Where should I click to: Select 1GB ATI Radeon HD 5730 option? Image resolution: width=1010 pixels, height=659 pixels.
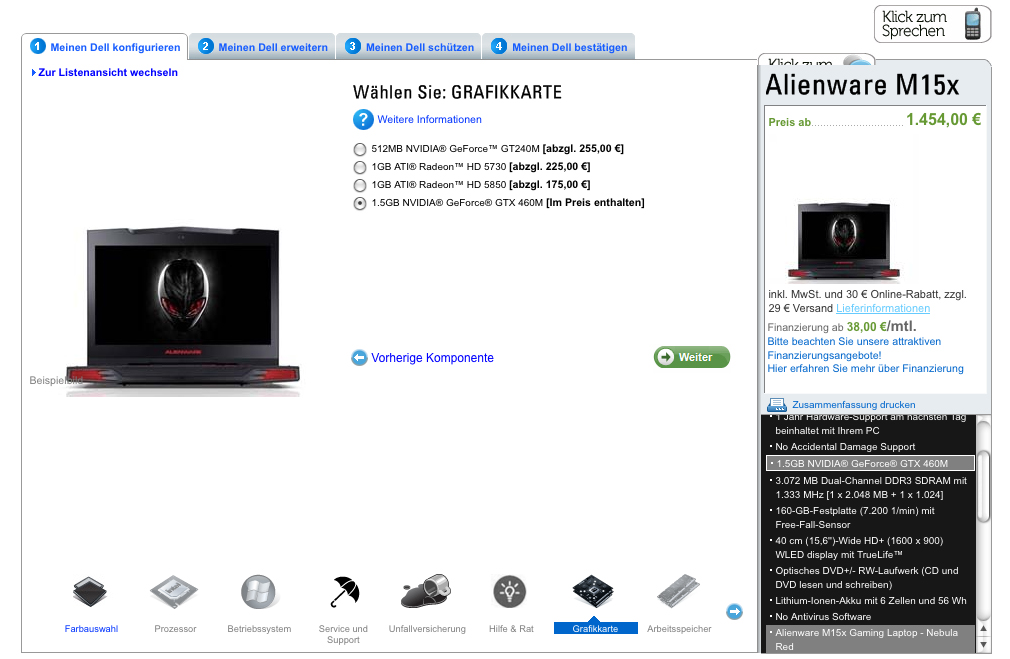pos(360,167)
